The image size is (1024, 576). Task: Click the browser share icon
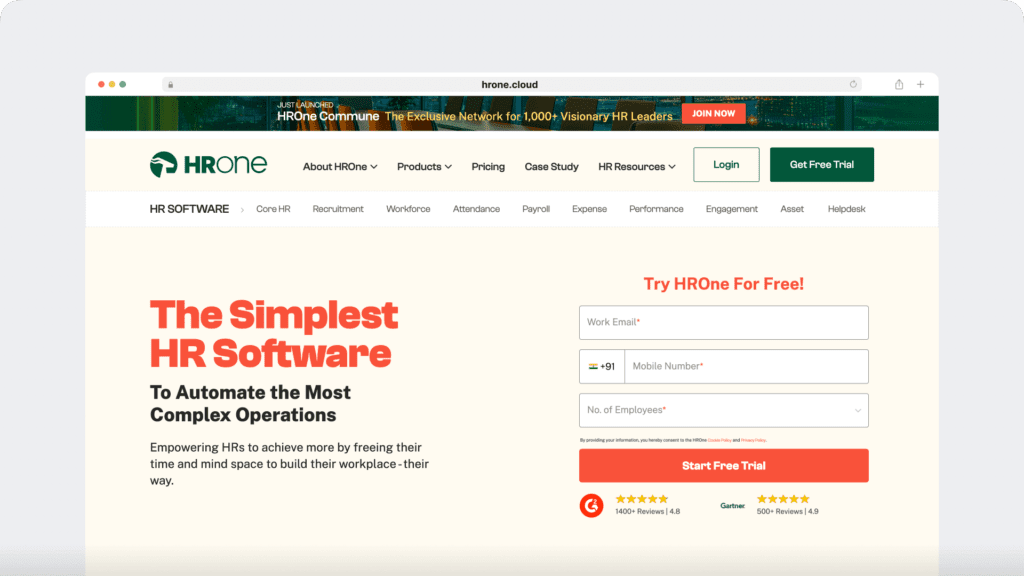click(898, 84)
